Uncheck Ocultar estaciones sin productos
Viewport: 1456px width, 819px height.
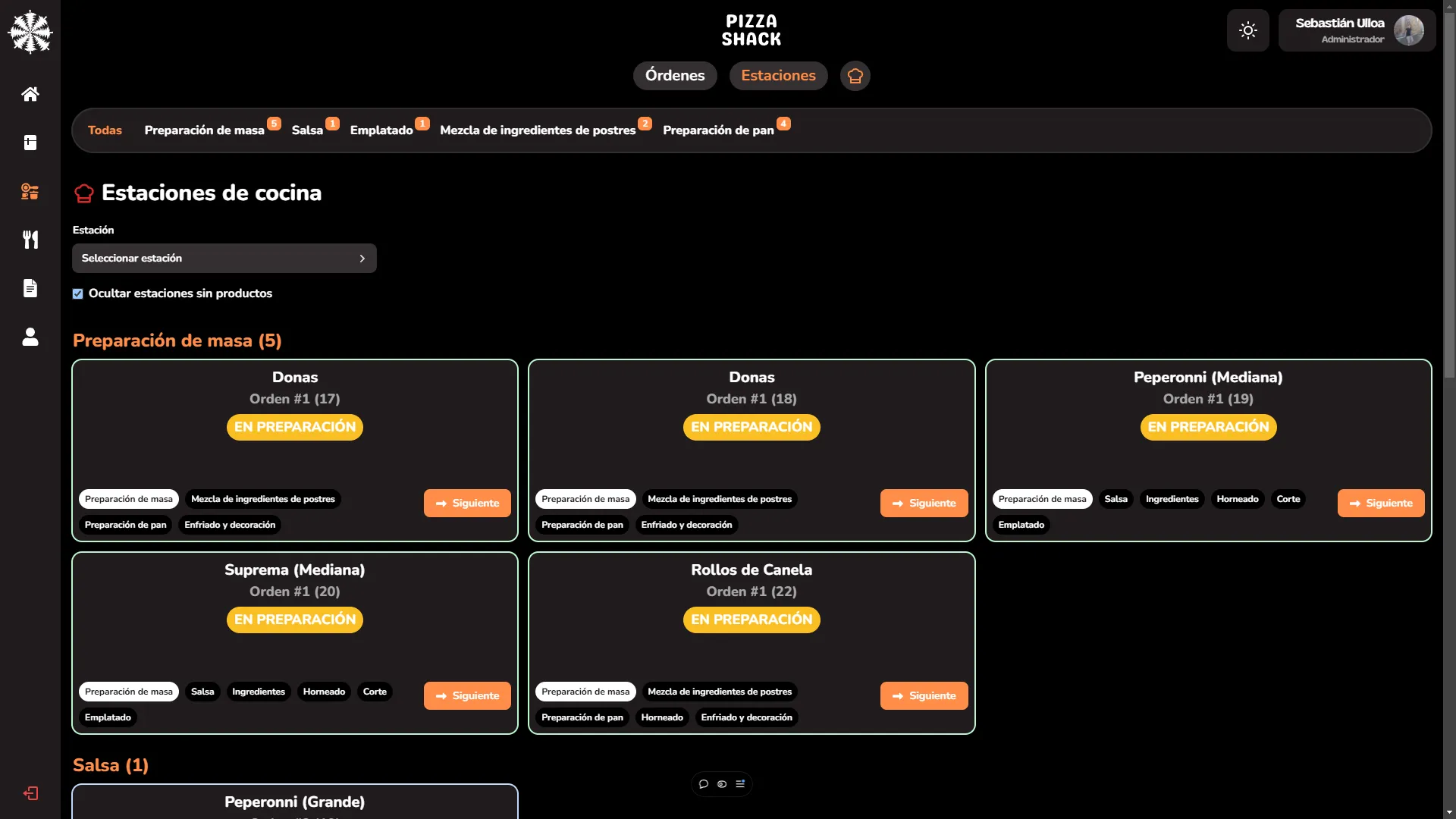click(77, 294)
